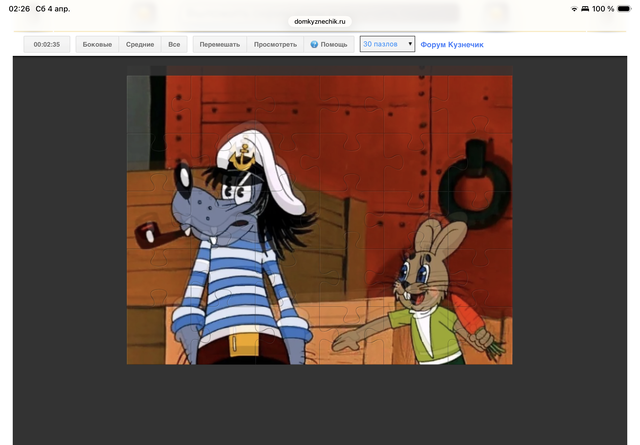Tap the Сб 4 апр. date
The width and height of the screenshot is (640, 445).
pyautogui.click(x=54, y=8)
